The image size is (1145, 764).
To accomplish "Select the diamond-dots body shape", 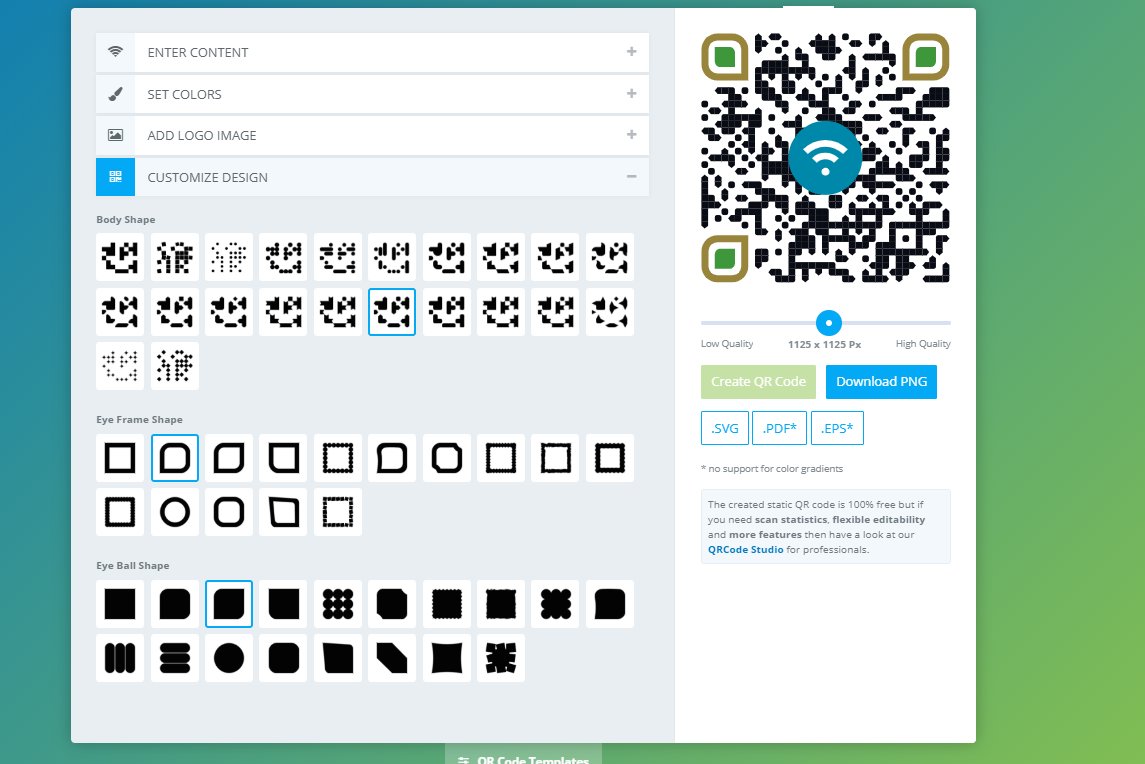I will (x=175, y=366).
